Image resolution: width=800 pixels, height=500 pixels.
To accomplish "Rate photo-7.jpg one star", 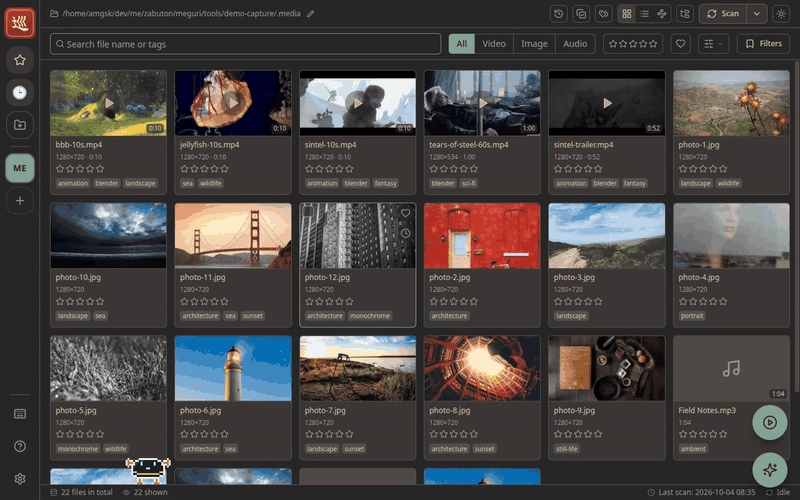I will (309, 434).
